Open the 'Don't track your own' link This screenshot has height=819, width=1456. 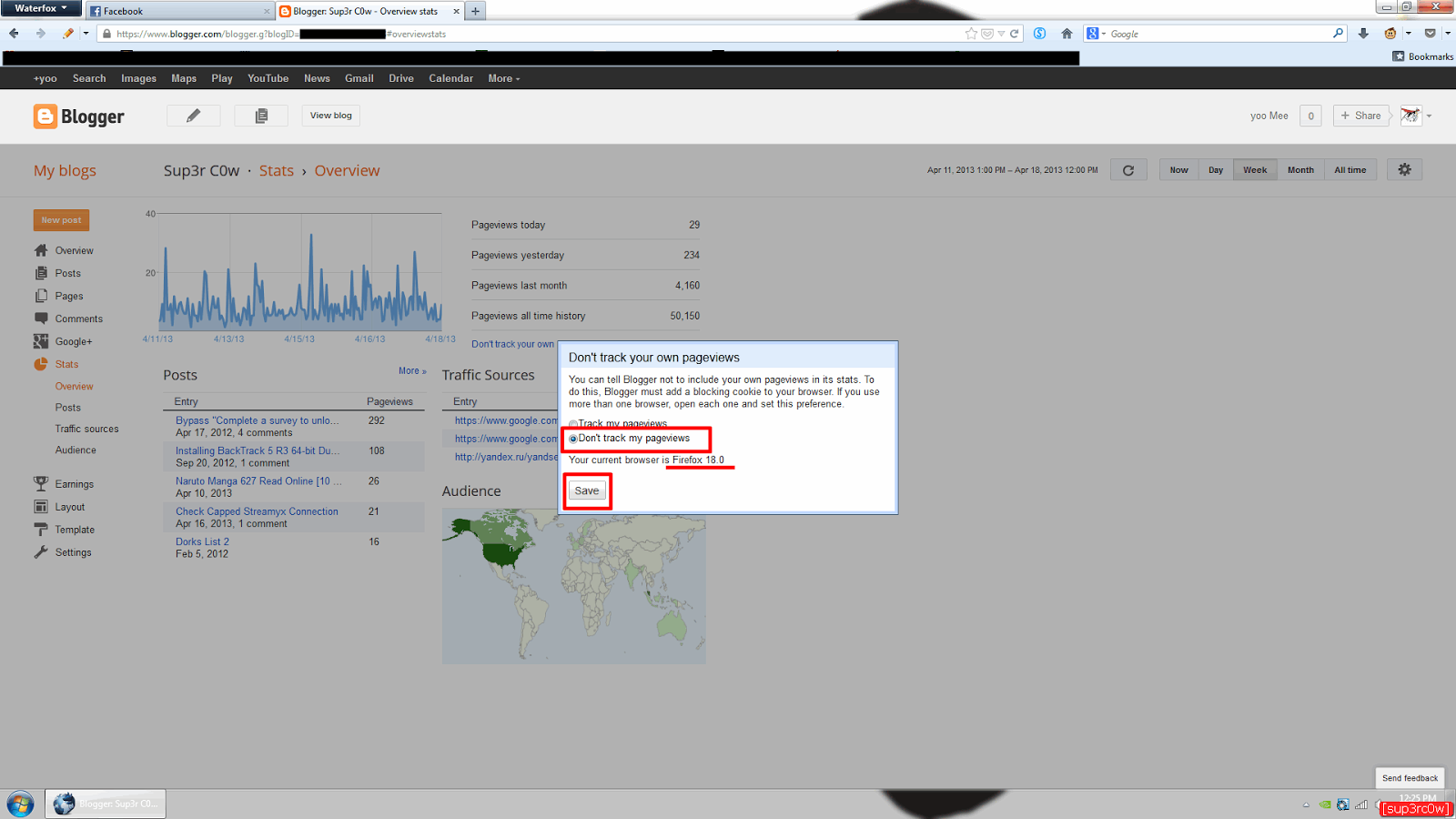coord(512,344)
